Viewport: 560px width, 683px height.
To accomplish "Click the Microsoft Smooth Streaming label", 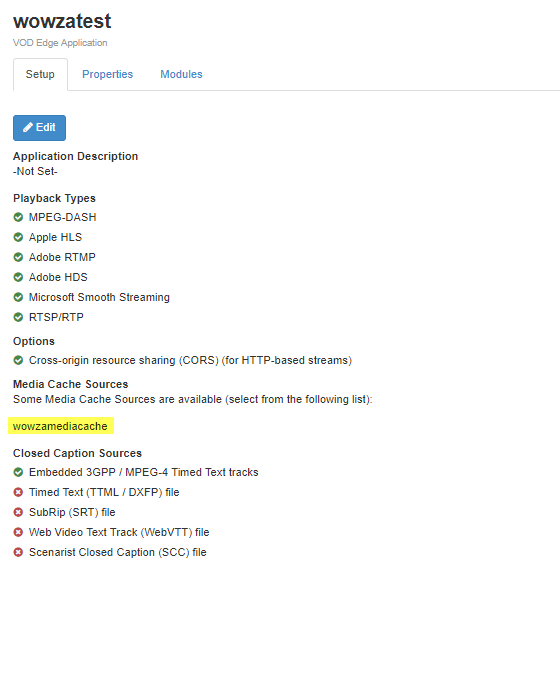I will [99, 297].
